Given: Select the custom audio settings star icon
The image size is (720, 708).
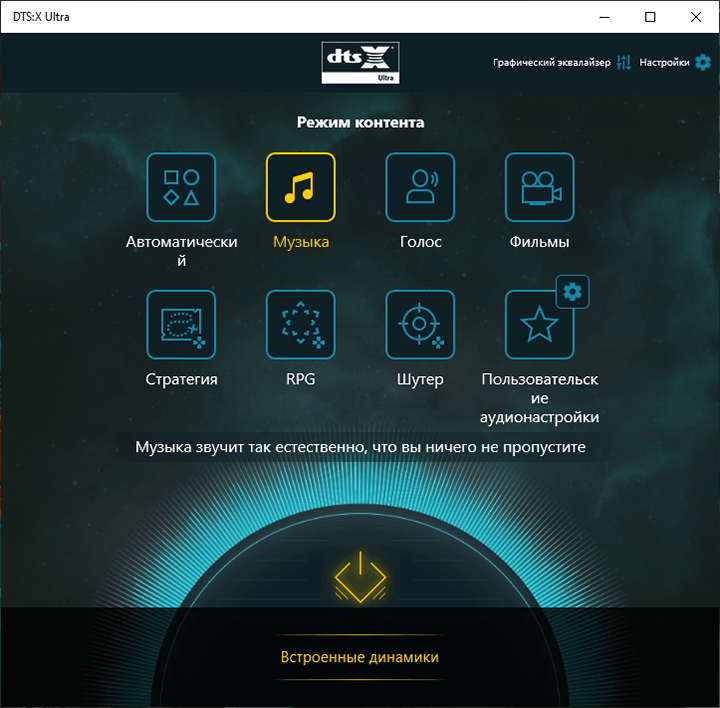Looking at the screenshot, I should [539, 325].
